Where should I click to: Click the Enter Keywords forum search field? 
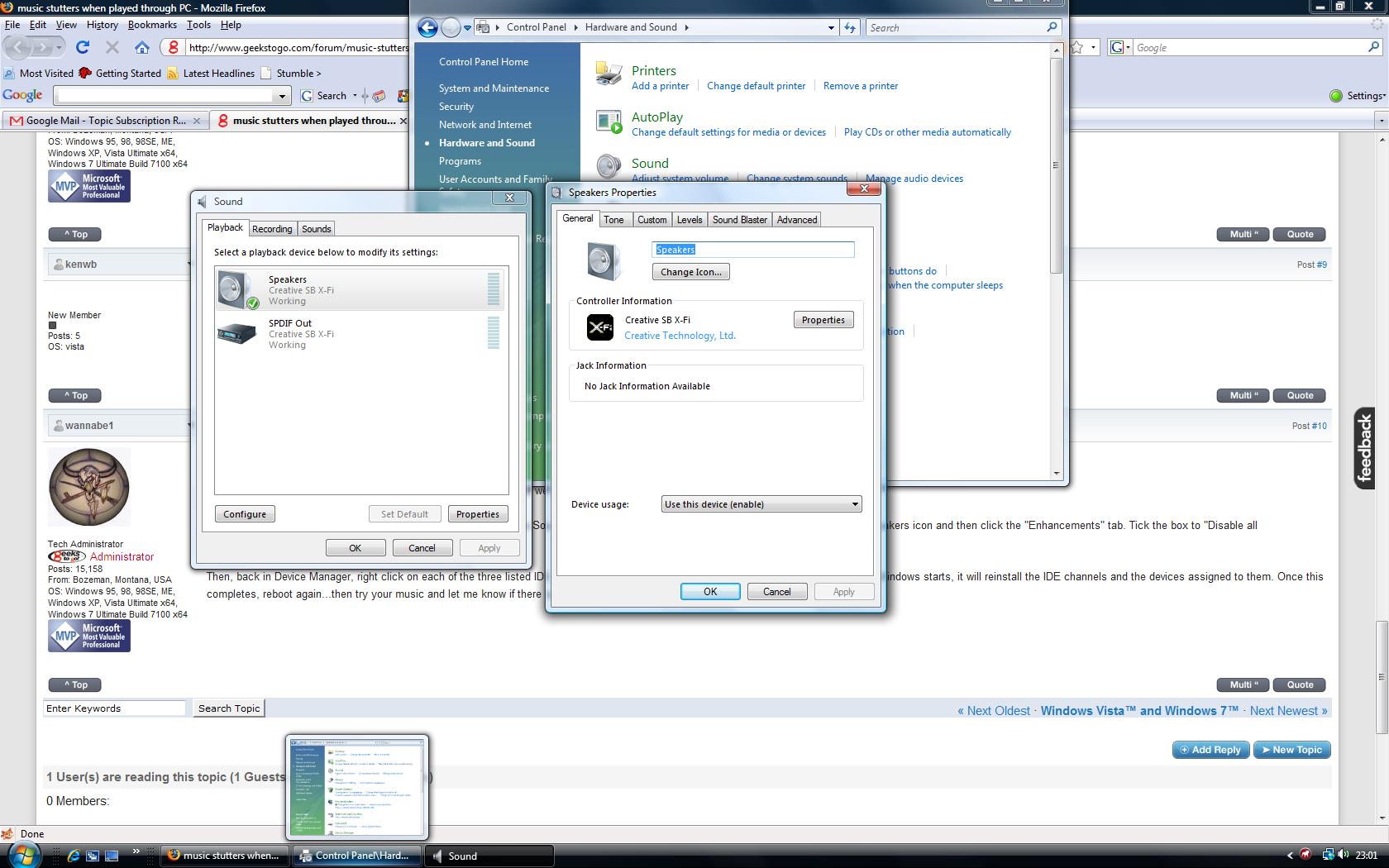click(x=114, y=708)
